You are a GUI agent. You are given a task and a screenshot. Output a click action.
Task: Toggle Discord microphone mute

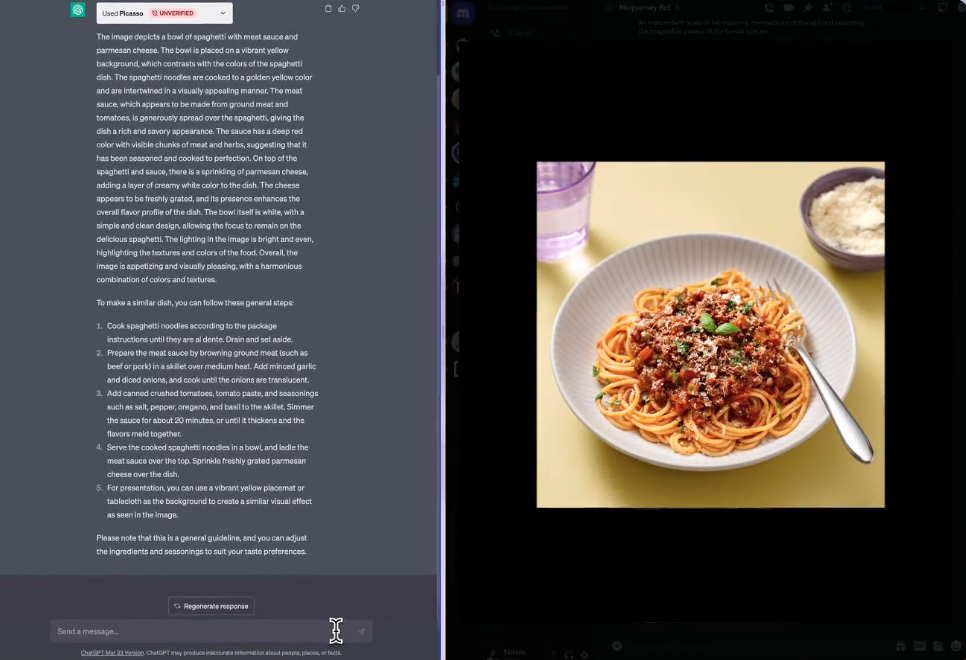[x=553, y=654]
